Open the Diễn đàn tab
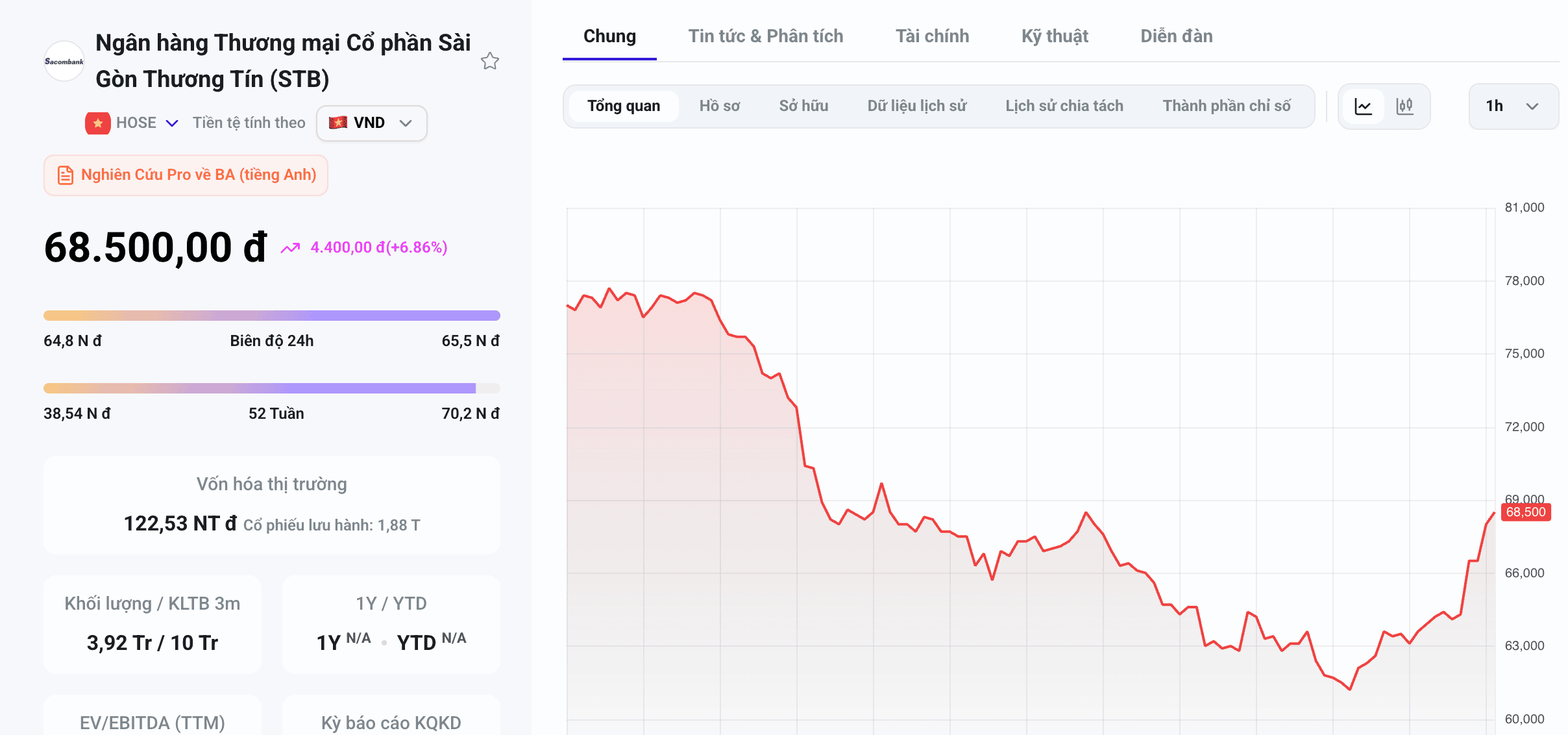 pos(1176,36)
